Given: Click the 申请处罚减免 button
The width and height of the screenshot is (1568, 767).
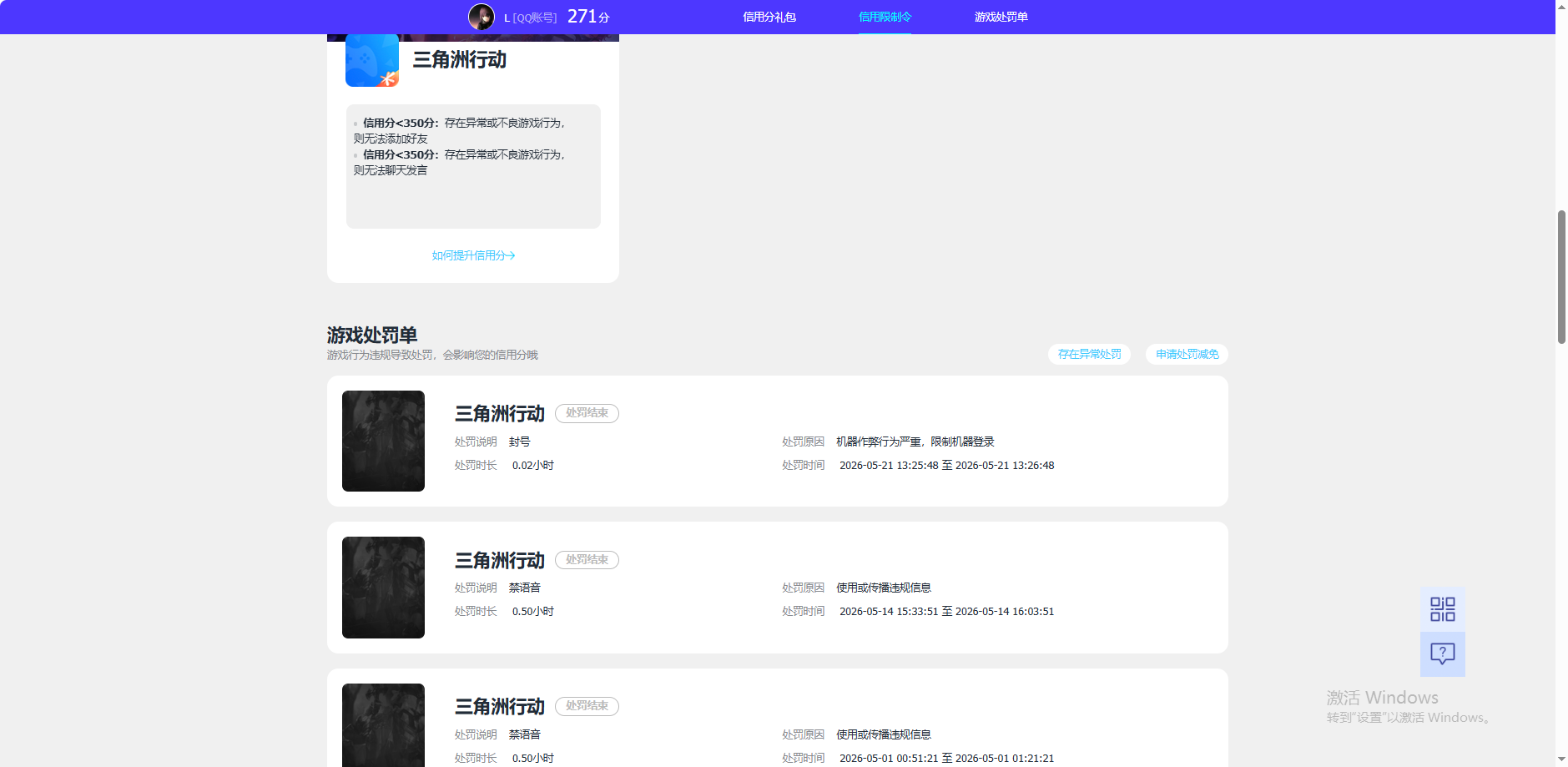Looking at the screenshot, I should pyautogui.click(x=1187, y=354).
